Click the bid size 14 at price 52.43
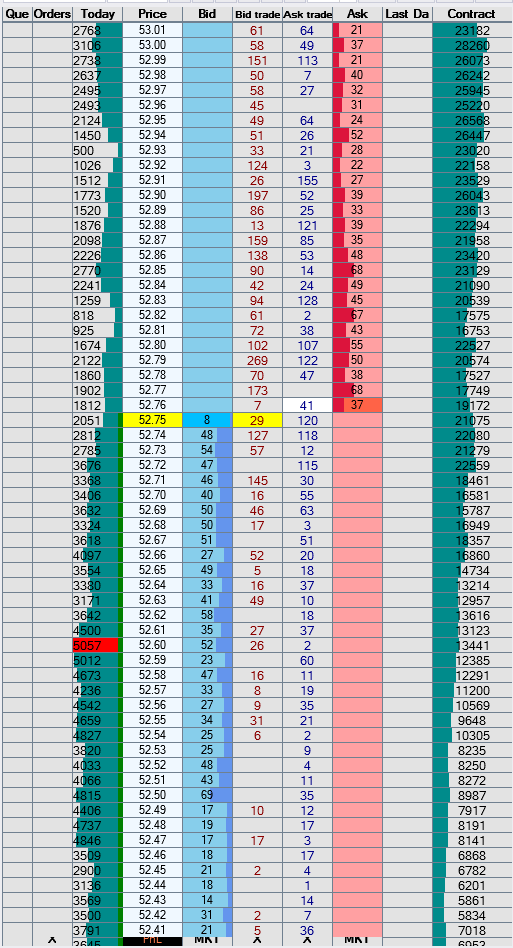513x948 pixels. (207, 900)
